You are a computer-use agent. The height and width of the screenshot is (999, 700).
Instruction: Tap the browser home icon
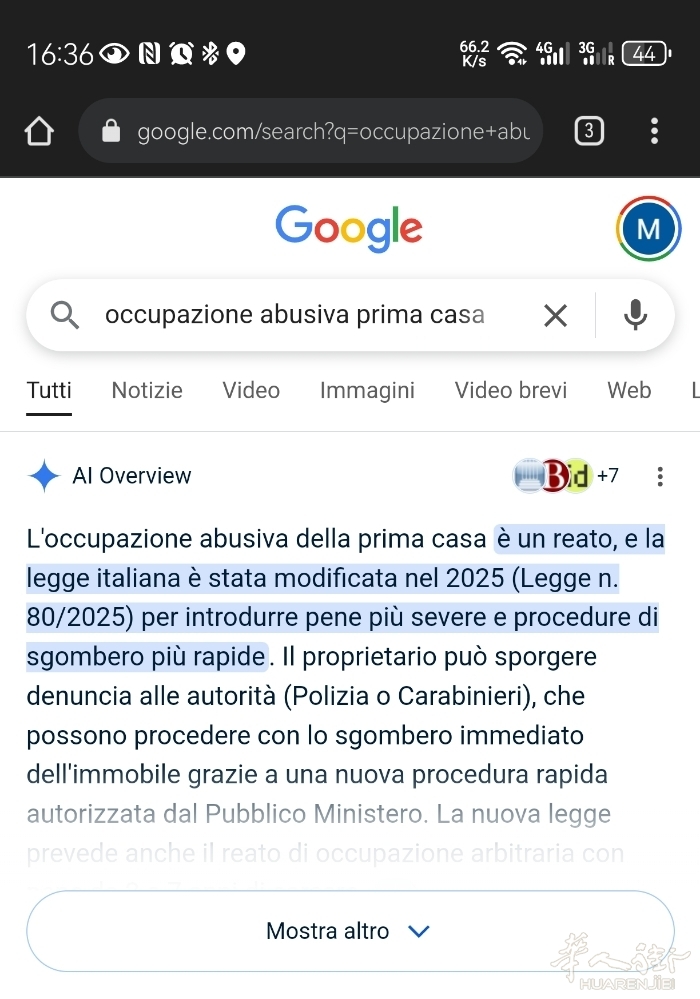(x=39, y=131)
